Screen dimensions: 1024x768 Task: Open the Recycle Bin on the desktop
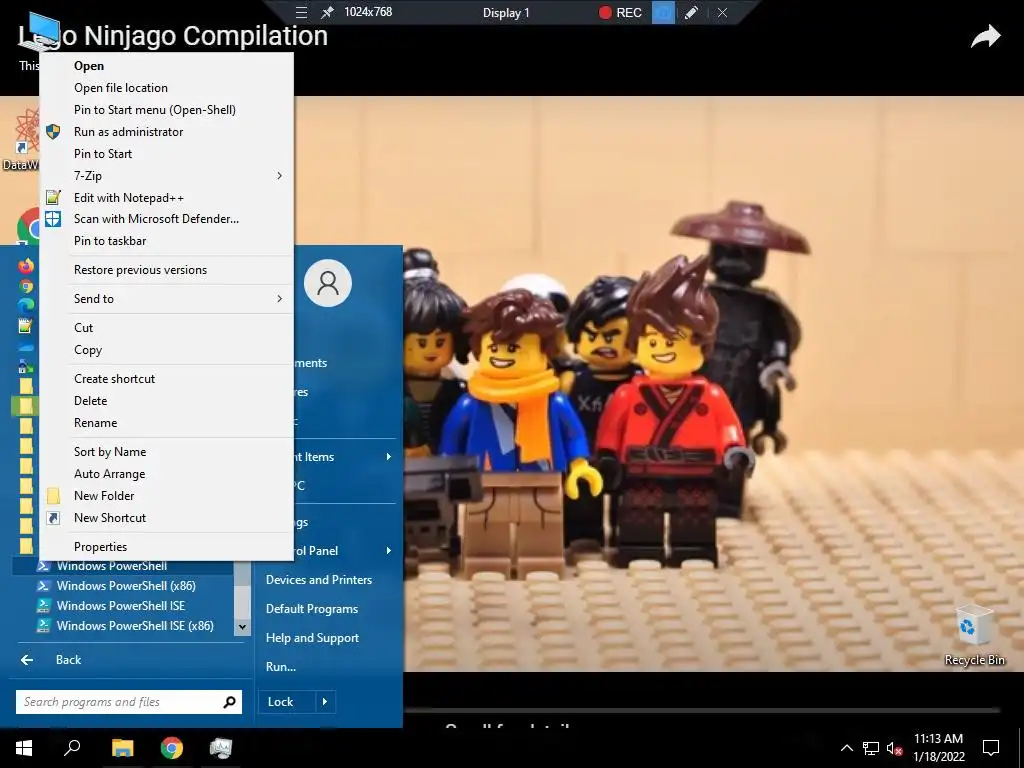[x=974, y=637]
